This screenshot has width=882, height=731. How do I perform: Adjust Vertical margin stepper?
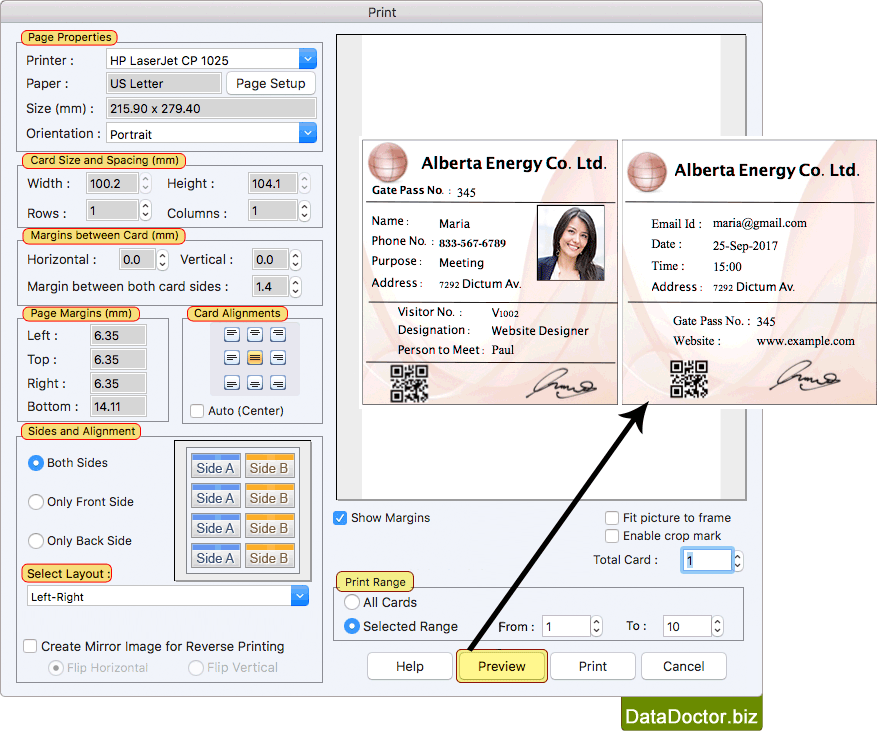point(295,259)
